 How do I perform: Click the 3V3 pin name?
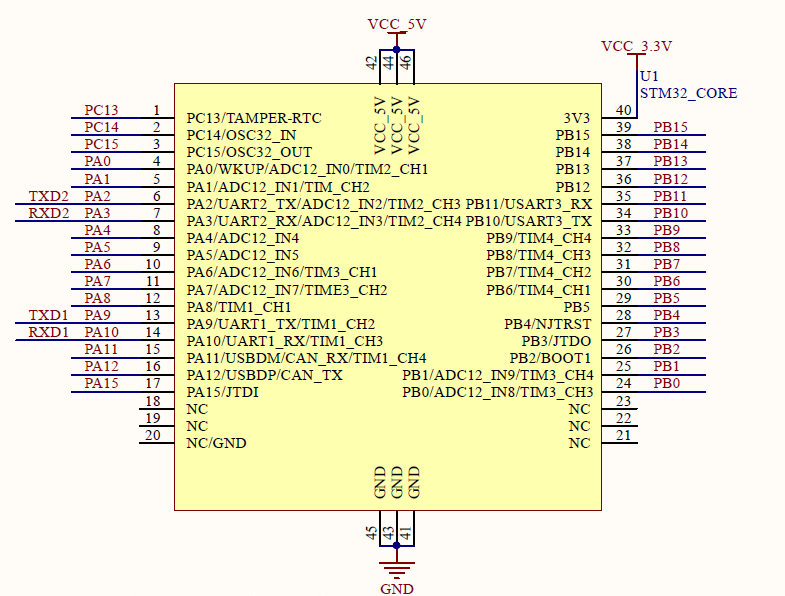point(577,118)
